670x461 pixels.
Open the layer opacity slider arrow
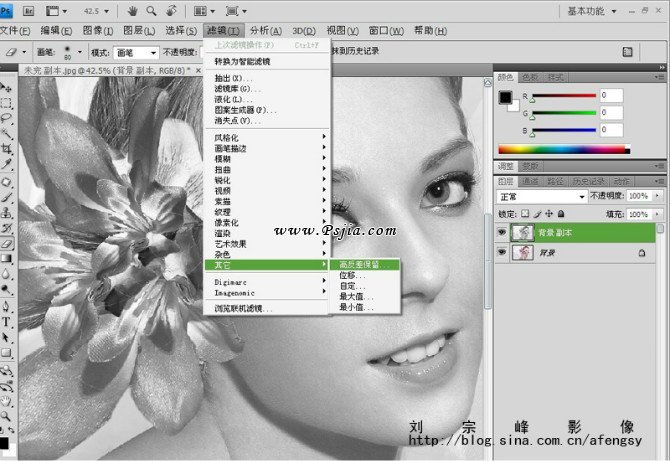657,196
